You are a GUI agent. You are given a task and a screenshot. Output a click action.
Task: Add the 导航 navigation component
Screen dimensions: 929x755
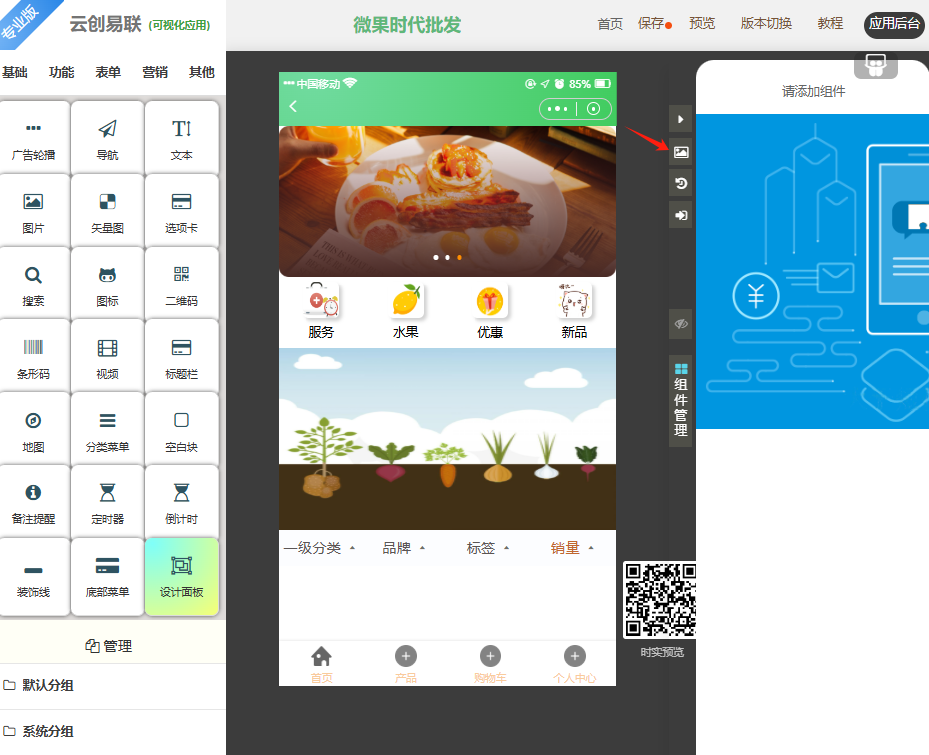pos(107,138)
